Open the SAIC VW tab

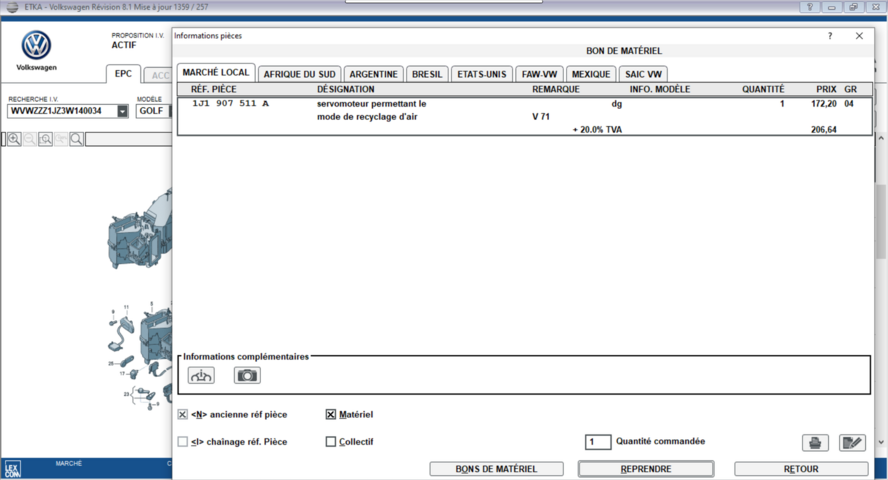[643, 74]
